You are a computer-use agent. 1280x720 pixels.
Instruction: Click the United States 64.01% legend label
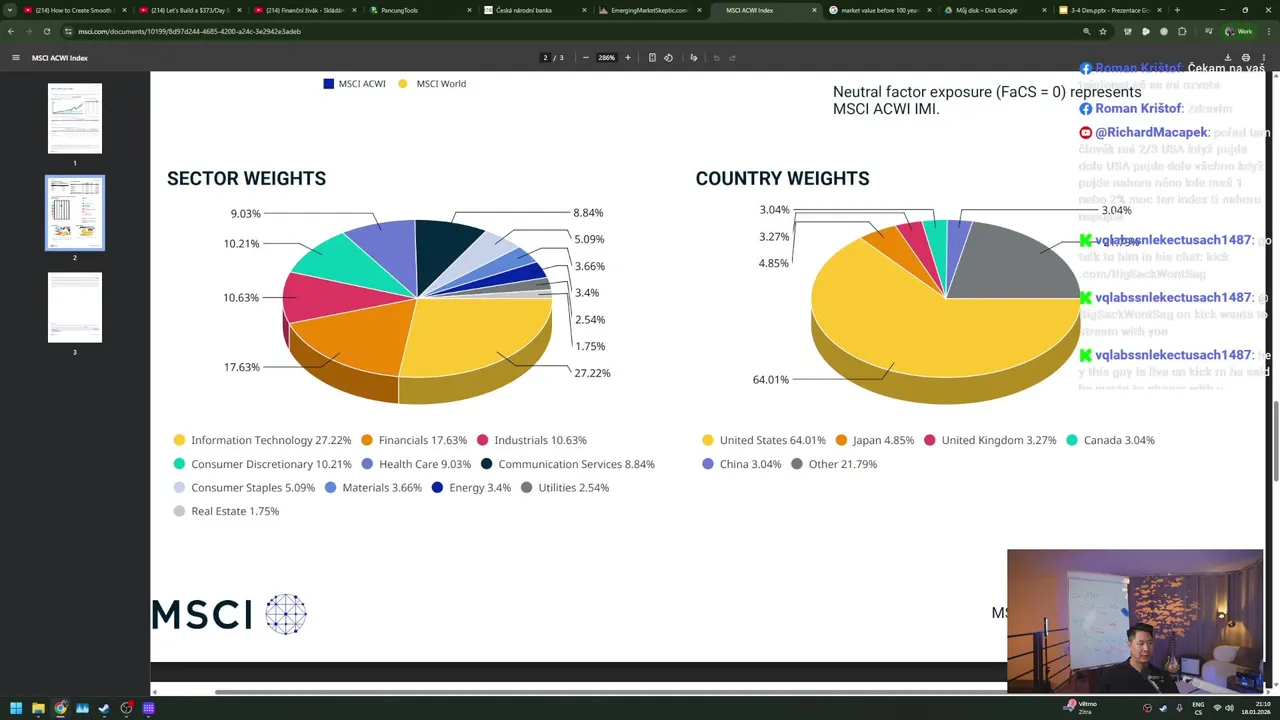pyautogui.click(x=773, y=440)
